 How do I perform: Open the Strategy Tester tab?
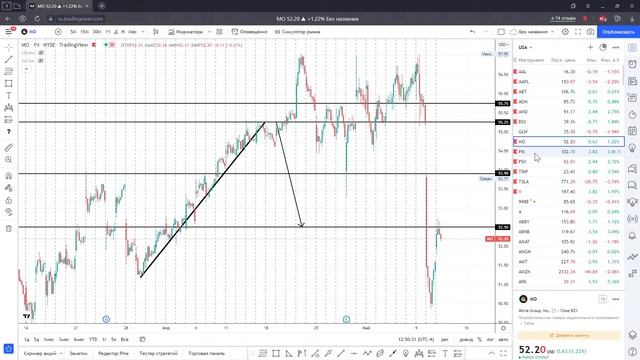tap(158, 353)
